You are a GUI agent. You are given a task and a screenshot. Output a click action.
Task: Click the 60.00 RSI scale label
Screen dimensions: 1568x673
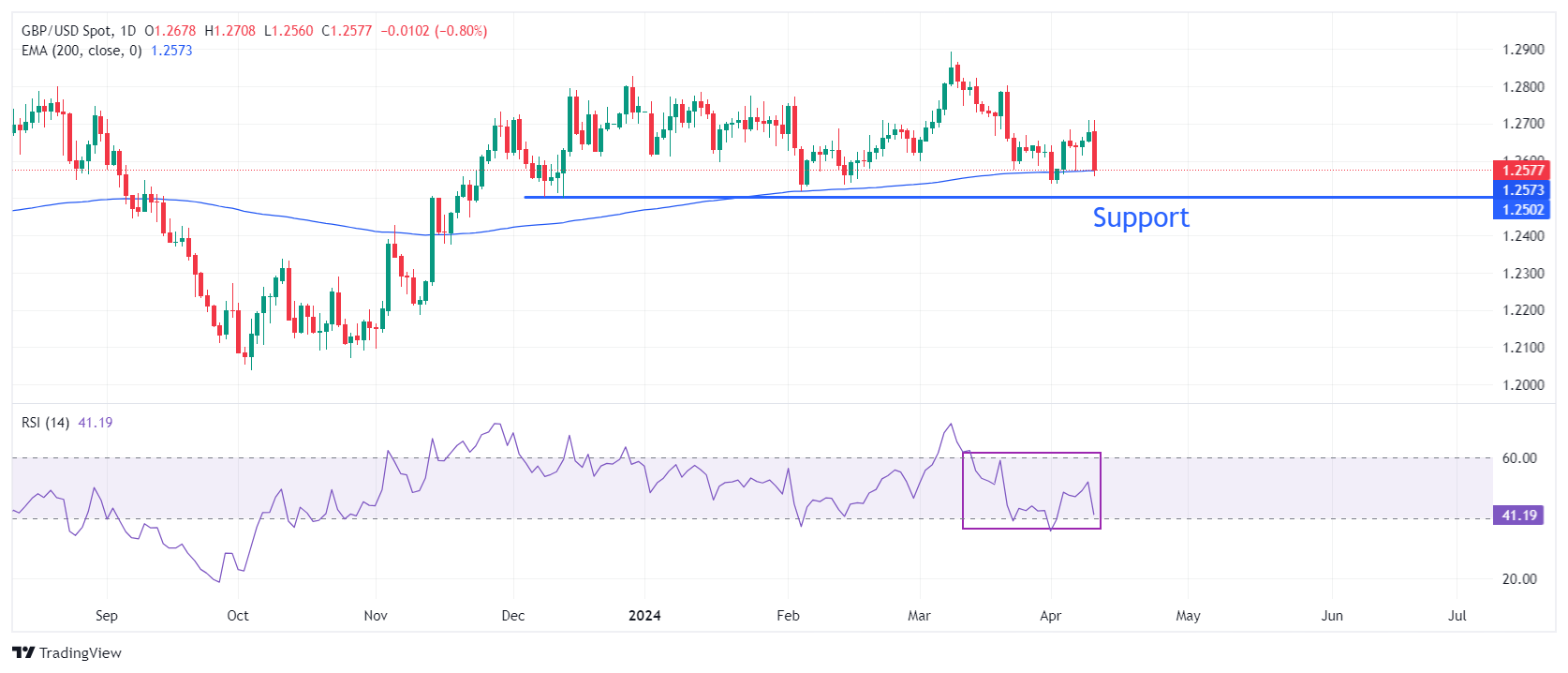pyautogui.click(x=1519, y=458)
